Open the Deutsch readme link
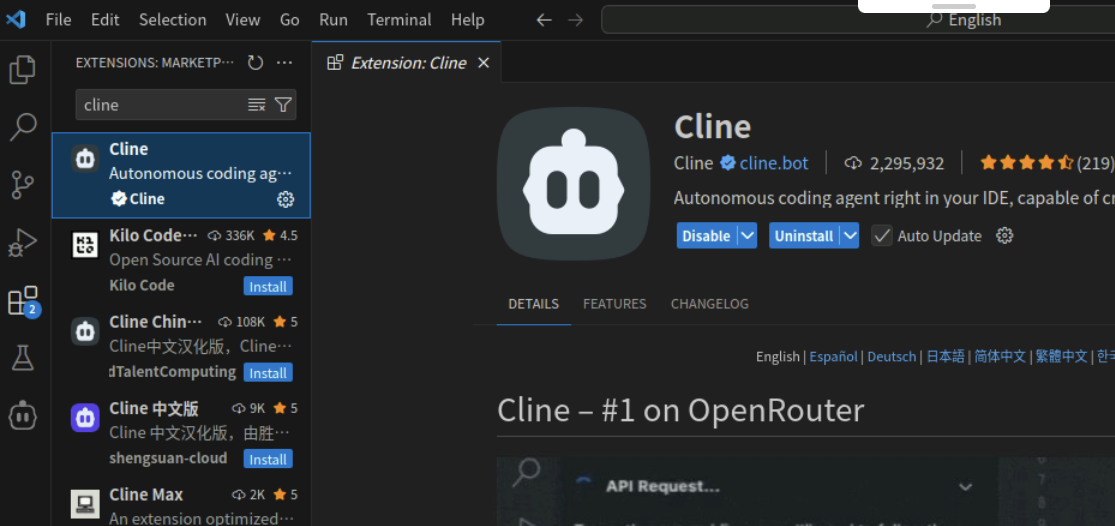This screenshot has width=1115, height=526. (892, 356)
